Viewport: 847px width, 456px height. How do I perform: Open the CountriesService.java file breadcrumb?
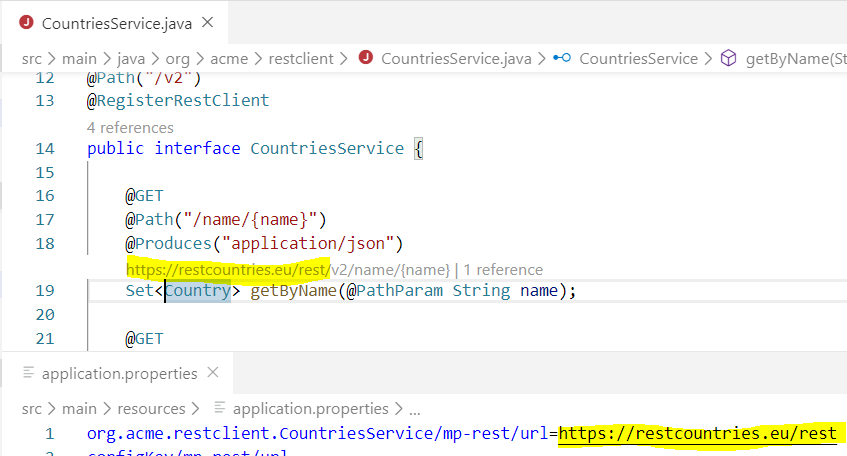[456, 58]
